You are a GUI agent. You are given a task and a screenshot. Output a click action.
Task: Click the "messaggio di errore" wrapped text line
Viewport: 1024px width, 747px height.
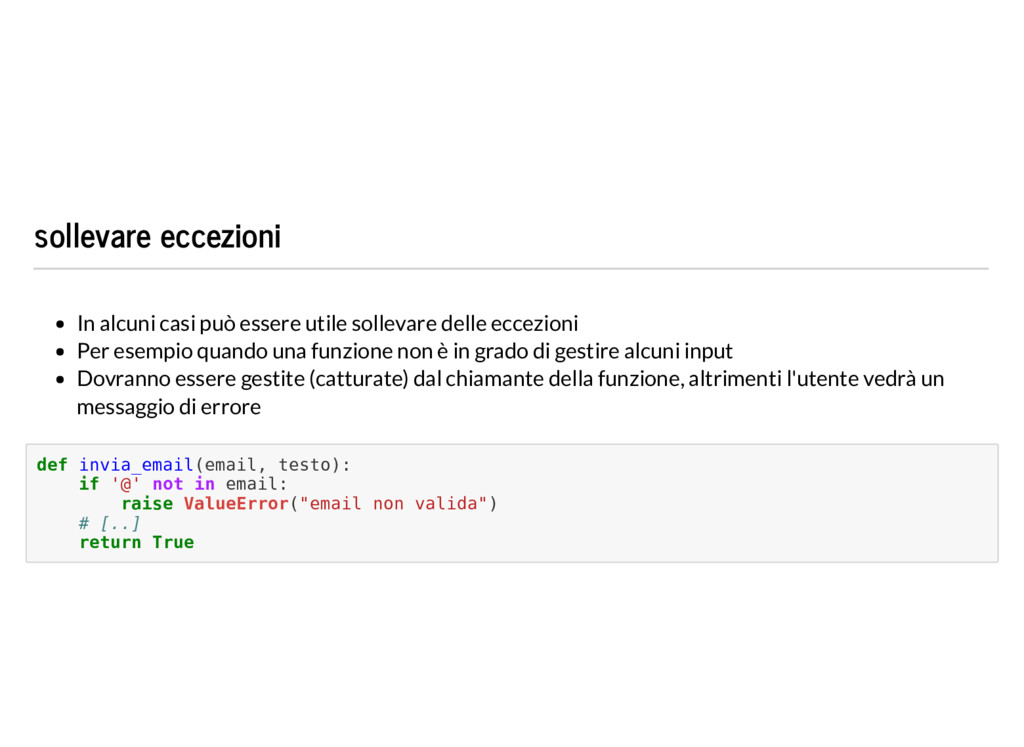coord(168,407)
